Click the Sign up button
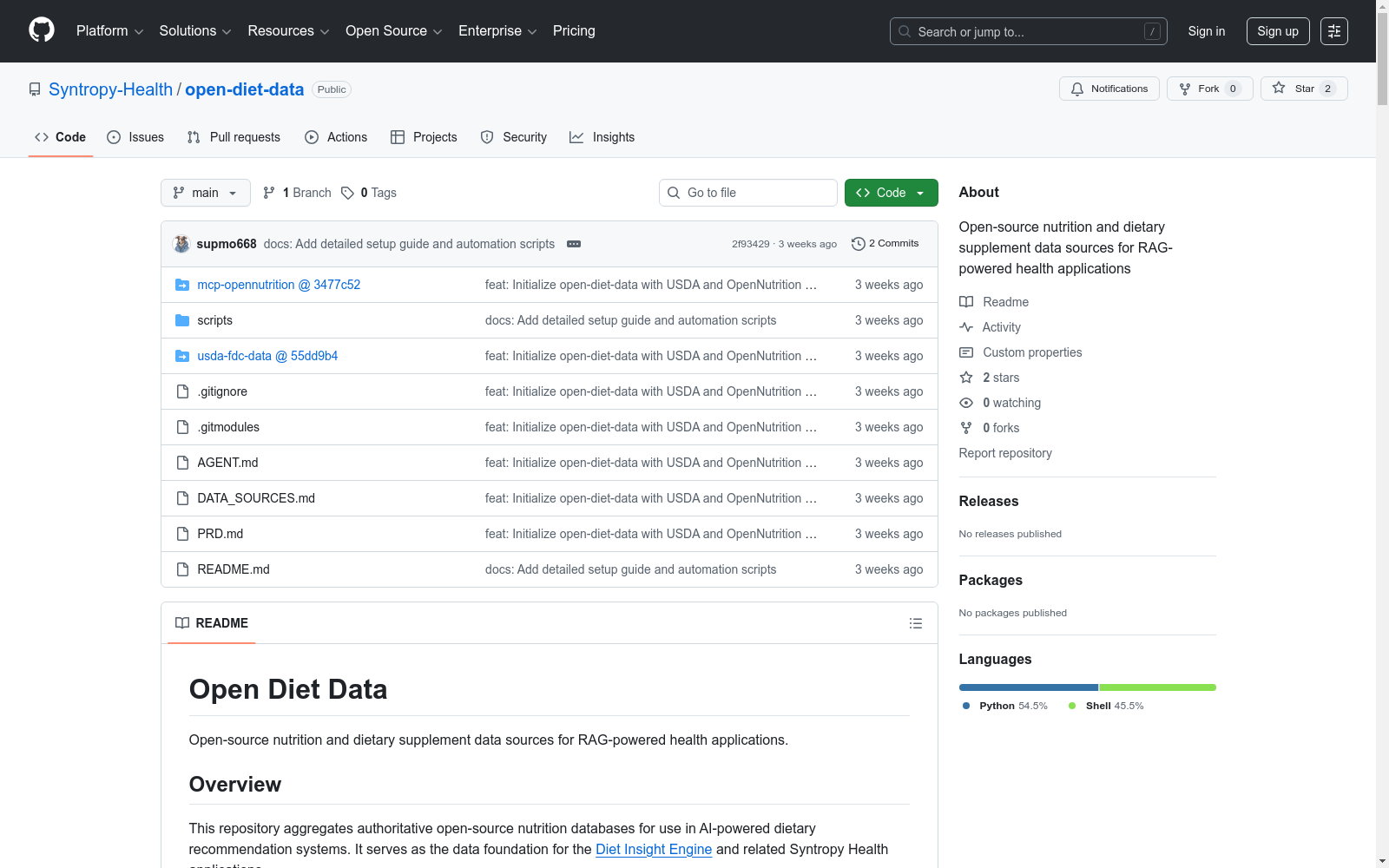The height and width of the screenshot is (868, 1389). tap(1278, 31)
